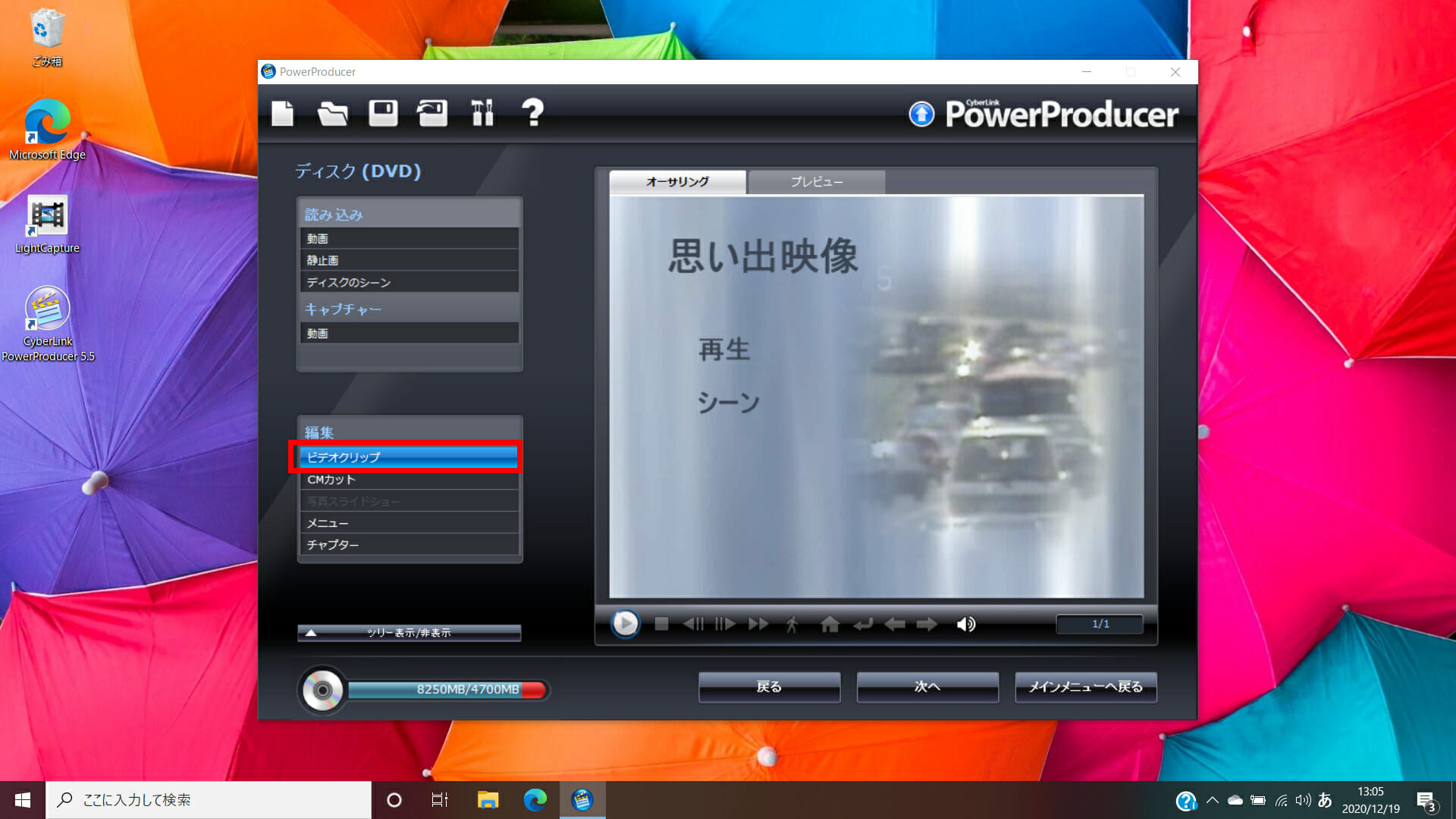Open the notification center icon
1456x819 pixels.
[x=1426, y=801]
